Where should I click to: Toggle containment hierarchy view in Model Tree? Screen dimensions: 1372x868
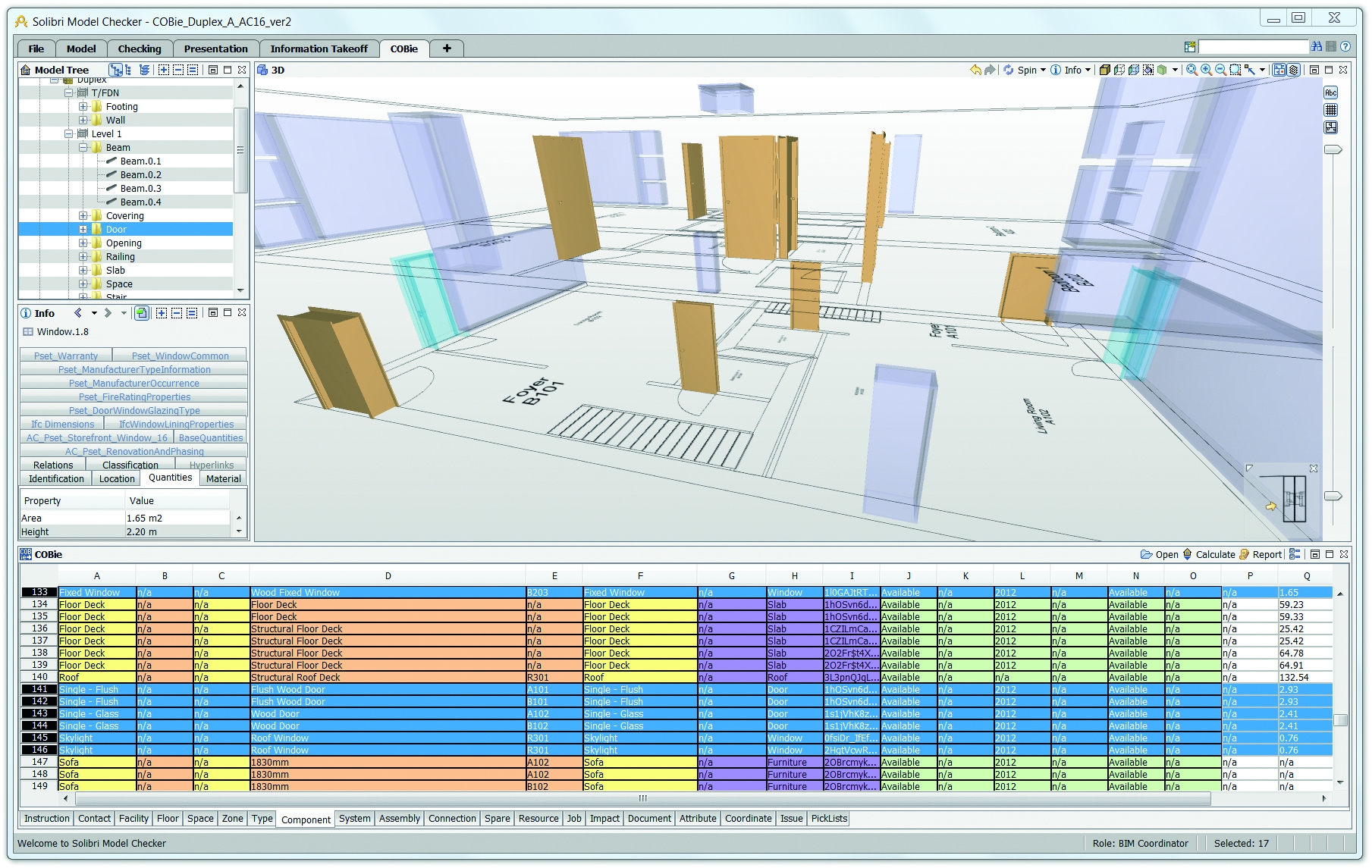pos(115,70)
